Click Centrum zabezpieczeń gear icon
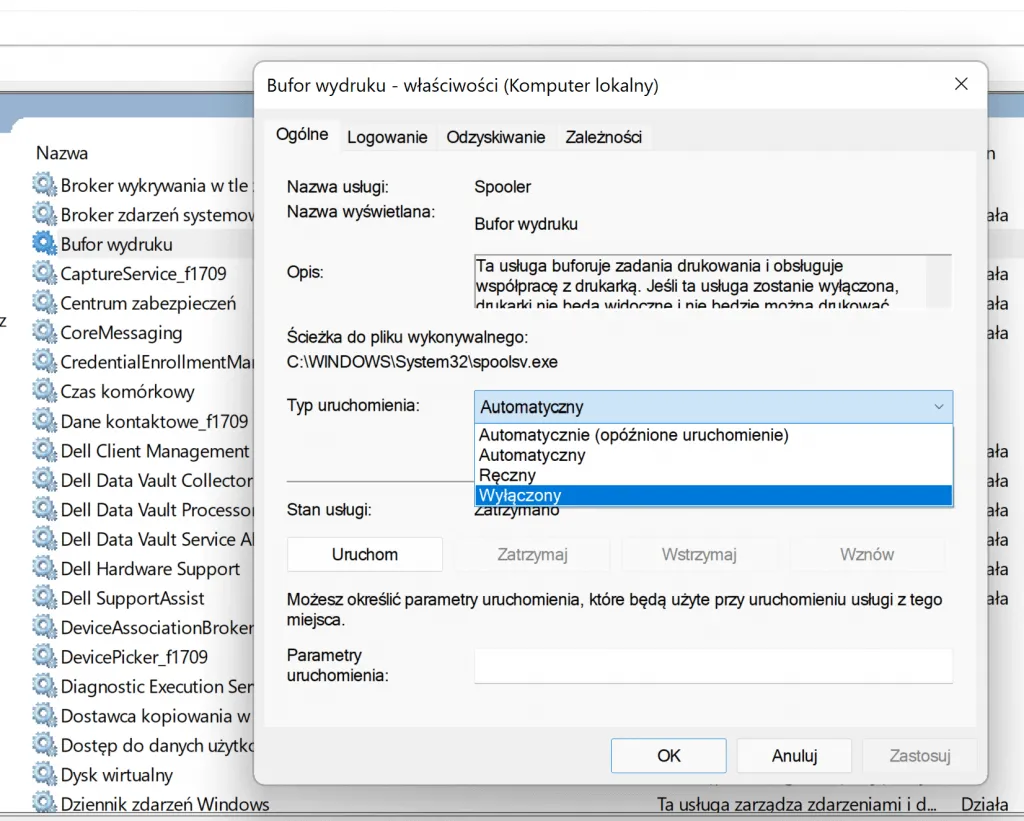 44,303
